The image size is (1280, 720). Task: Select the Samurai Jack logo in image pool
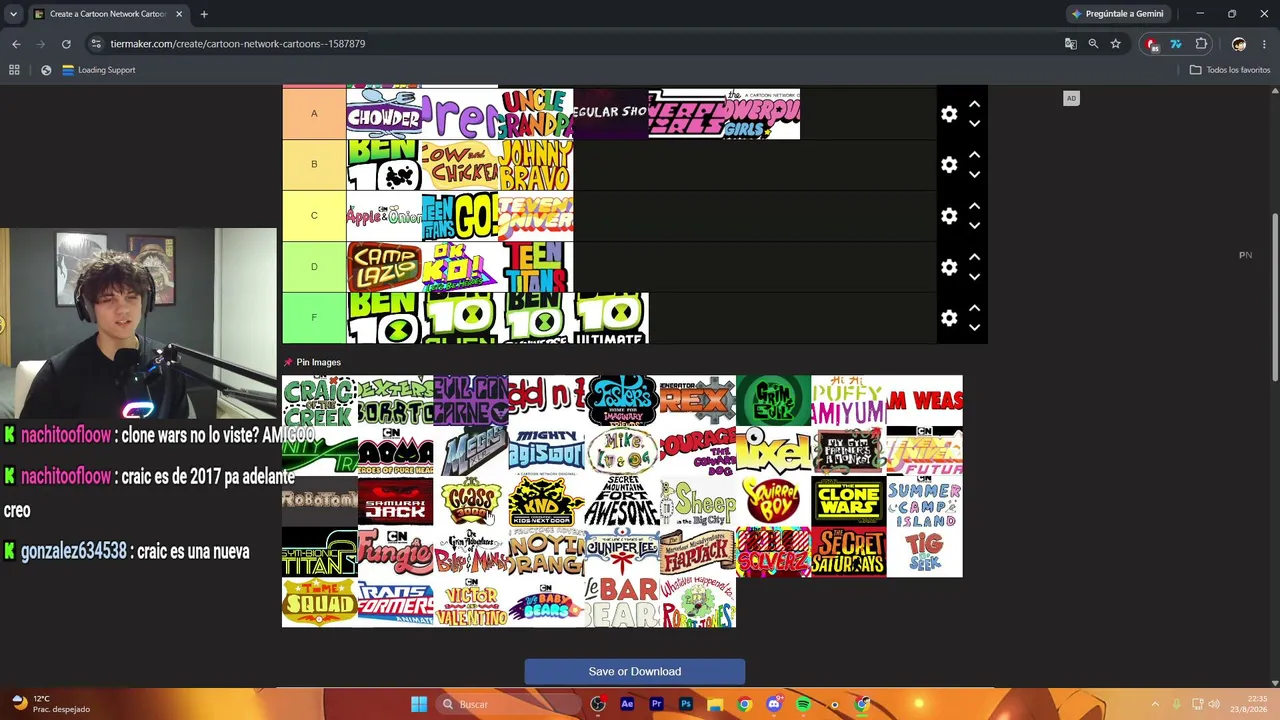(x=396, y=502)
